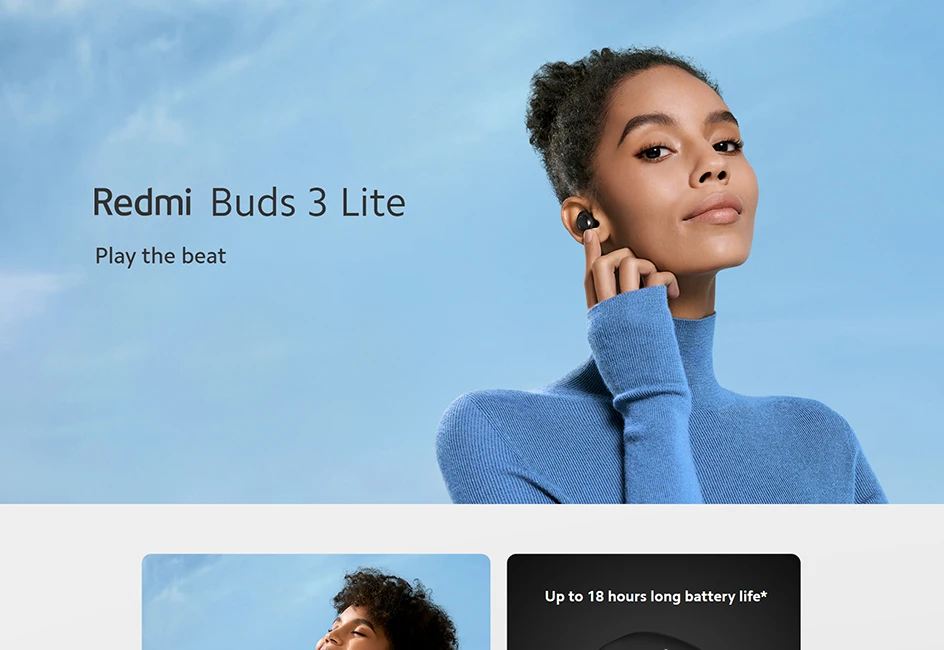Click the 'Play the beat' tagline
The height and width of the screenshot is (650, 944).
161,256
